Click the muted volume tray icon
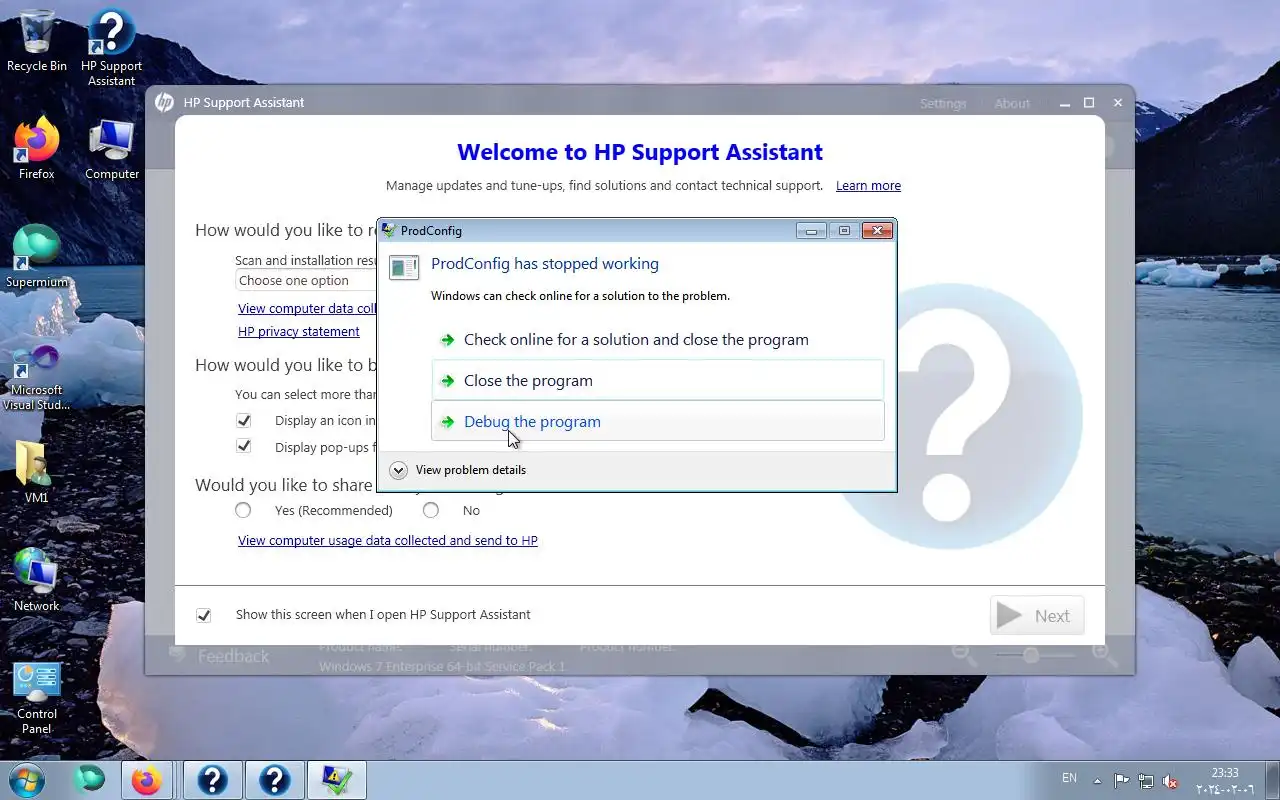The image size is (1280, 800). [1170, 781]
